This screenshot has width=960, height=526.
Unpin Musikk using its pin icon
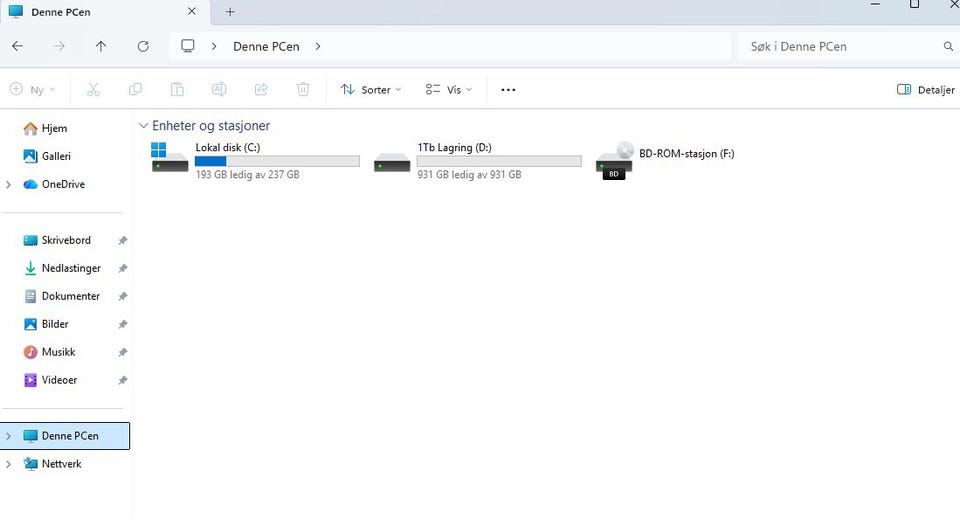click(122, 352)
